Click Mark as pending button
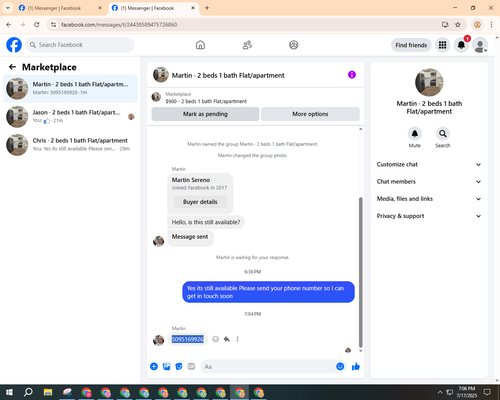 pos(205,114)
